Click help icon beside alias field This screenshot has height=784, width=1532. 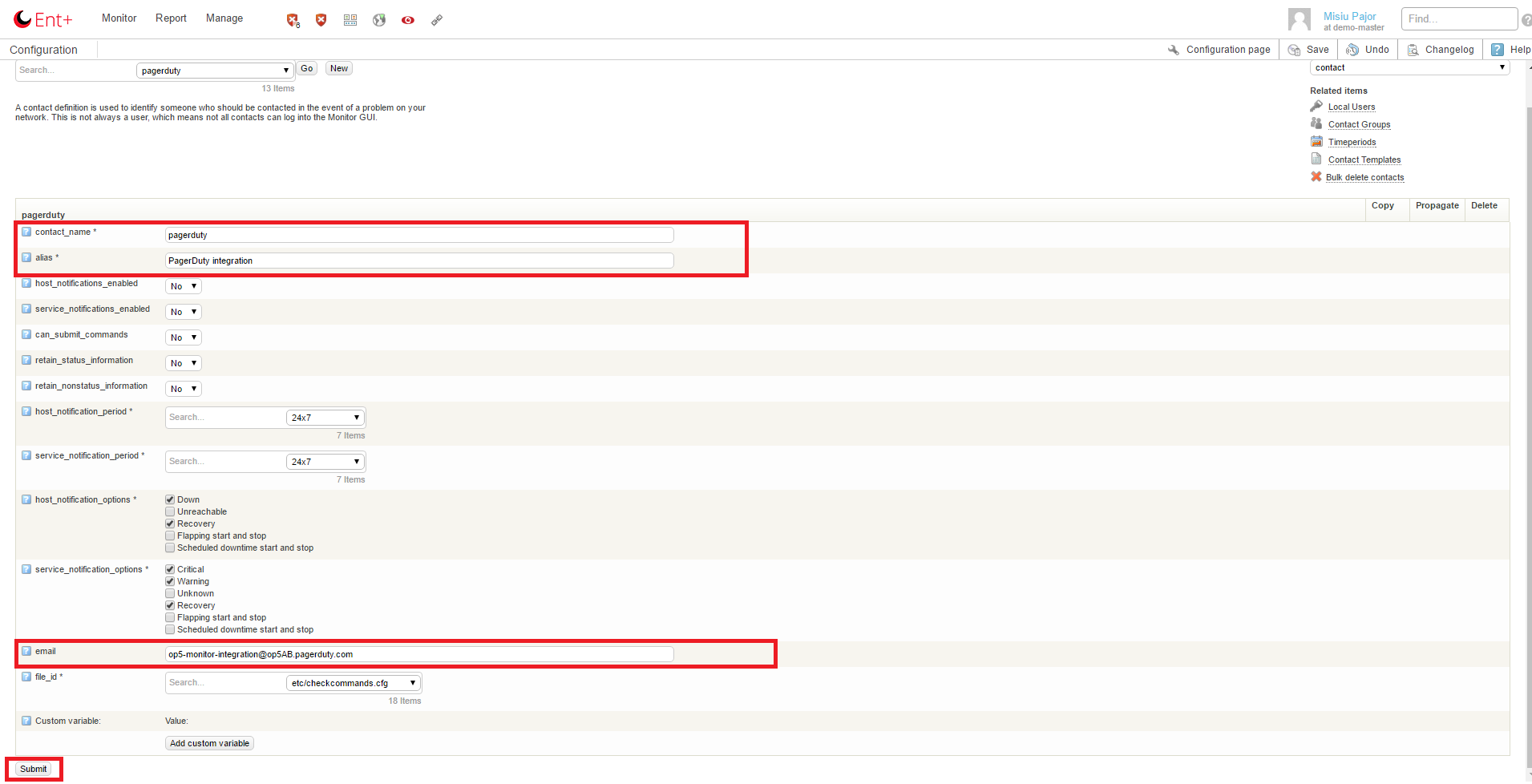click(26, 257)
